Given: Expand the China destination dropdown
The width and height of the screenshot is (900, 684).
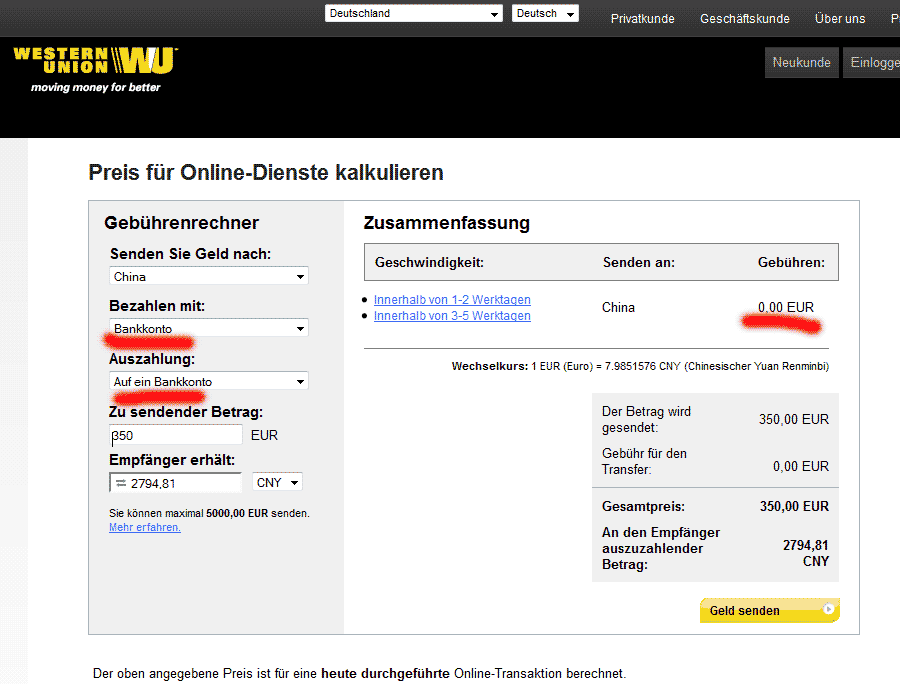Looking at the screenshot, I should click(209, 277).
